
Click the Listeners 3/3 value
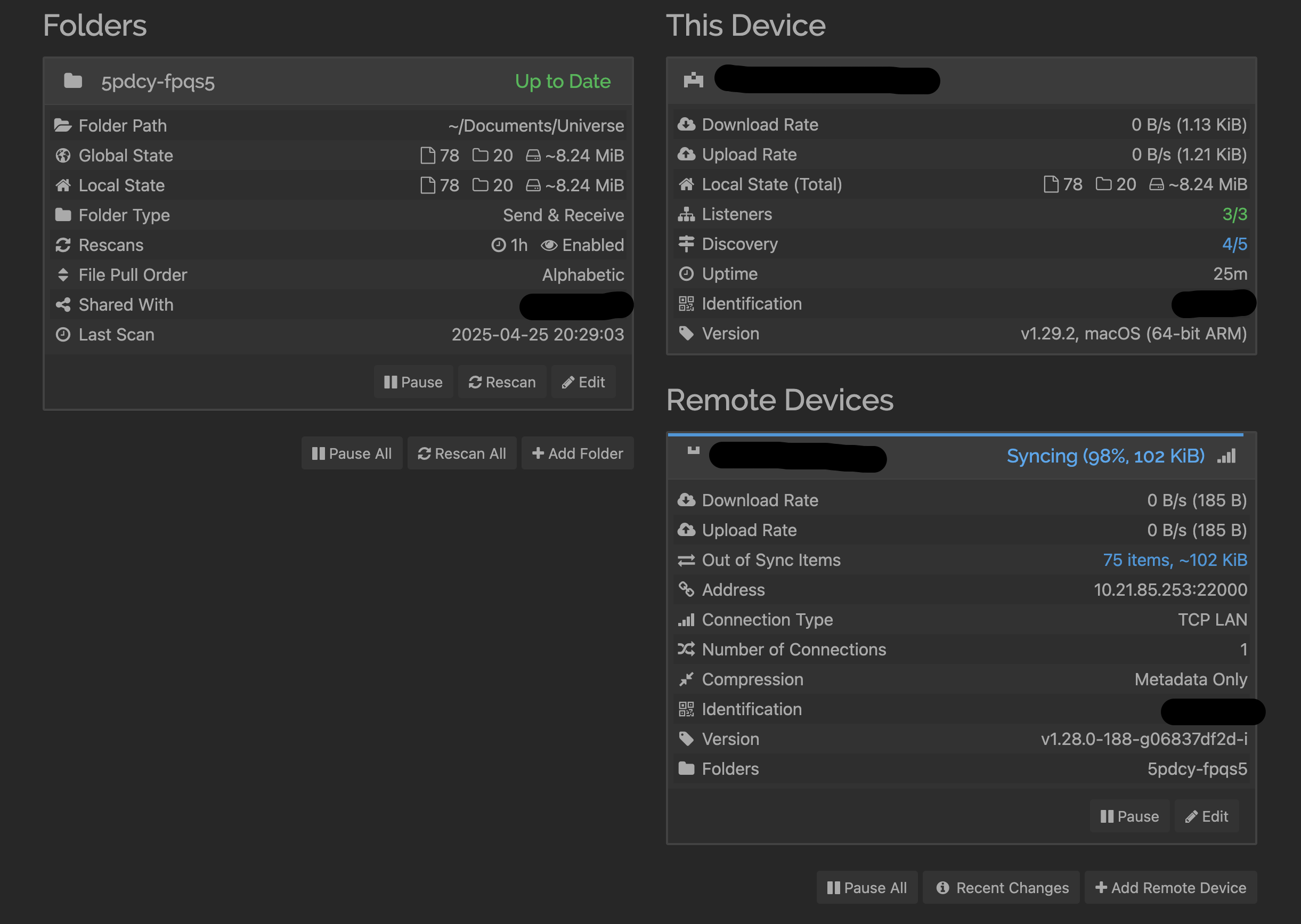click(1234, 214)
